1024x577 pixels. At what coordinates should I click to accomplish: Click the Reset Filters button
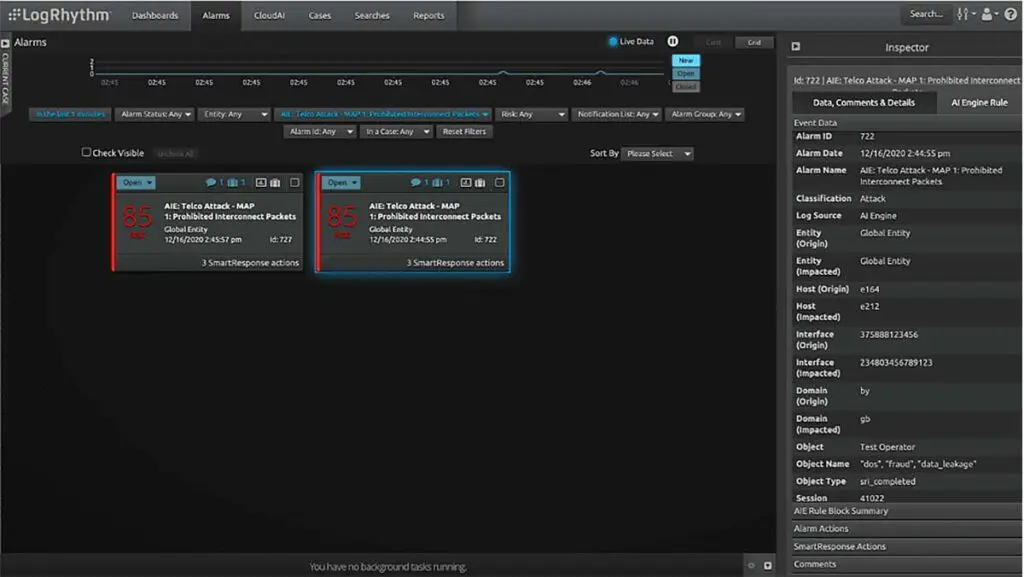point(464,131)
